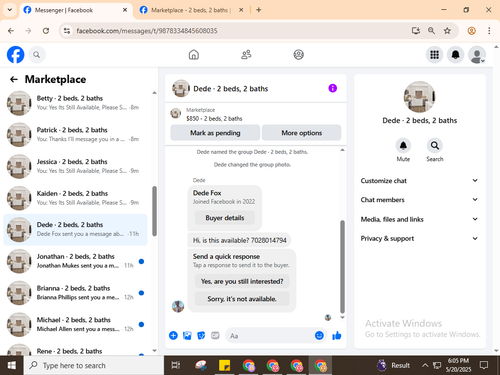Send 'Sorry, it's not available.' response

tap(242, 299)
